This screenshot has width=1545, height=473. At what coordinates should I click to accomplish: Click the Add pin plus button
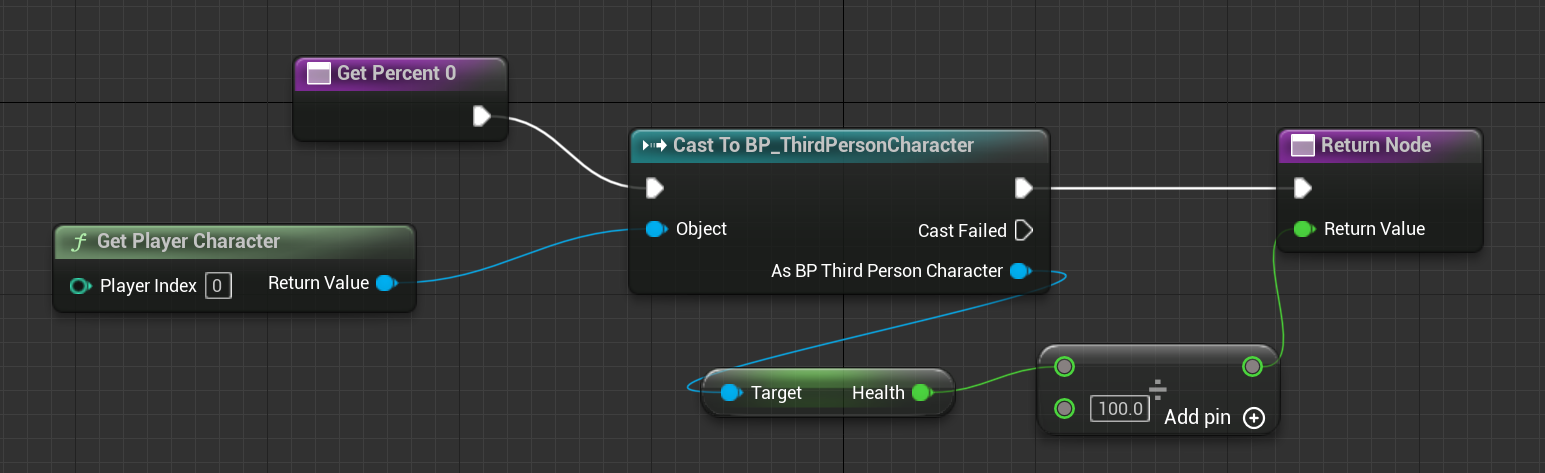coord(1254,418)
